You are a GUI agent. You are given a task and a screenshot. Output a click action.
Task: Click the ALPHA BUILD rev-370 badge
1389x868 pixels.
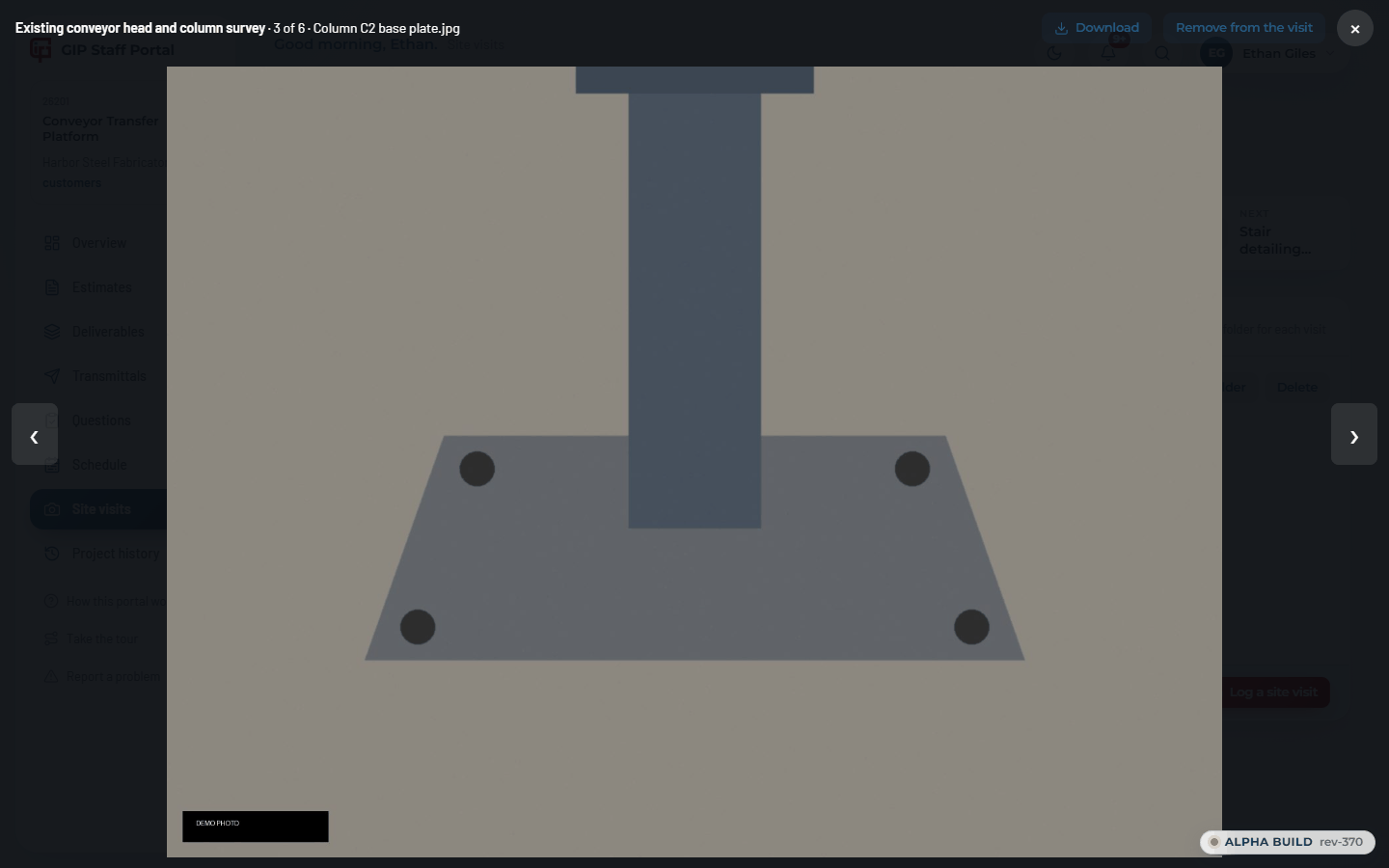tap(1287, 842)
